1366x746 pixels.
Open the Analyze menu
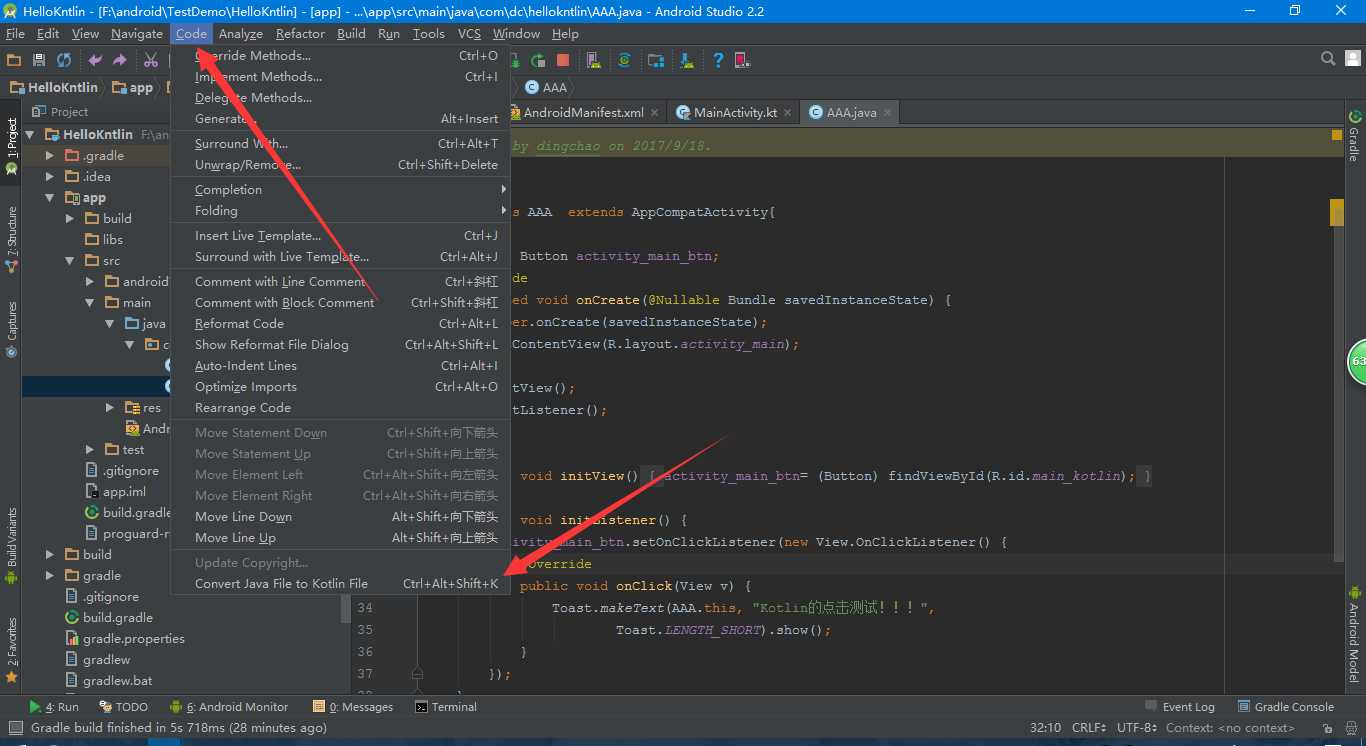(241, 33)
